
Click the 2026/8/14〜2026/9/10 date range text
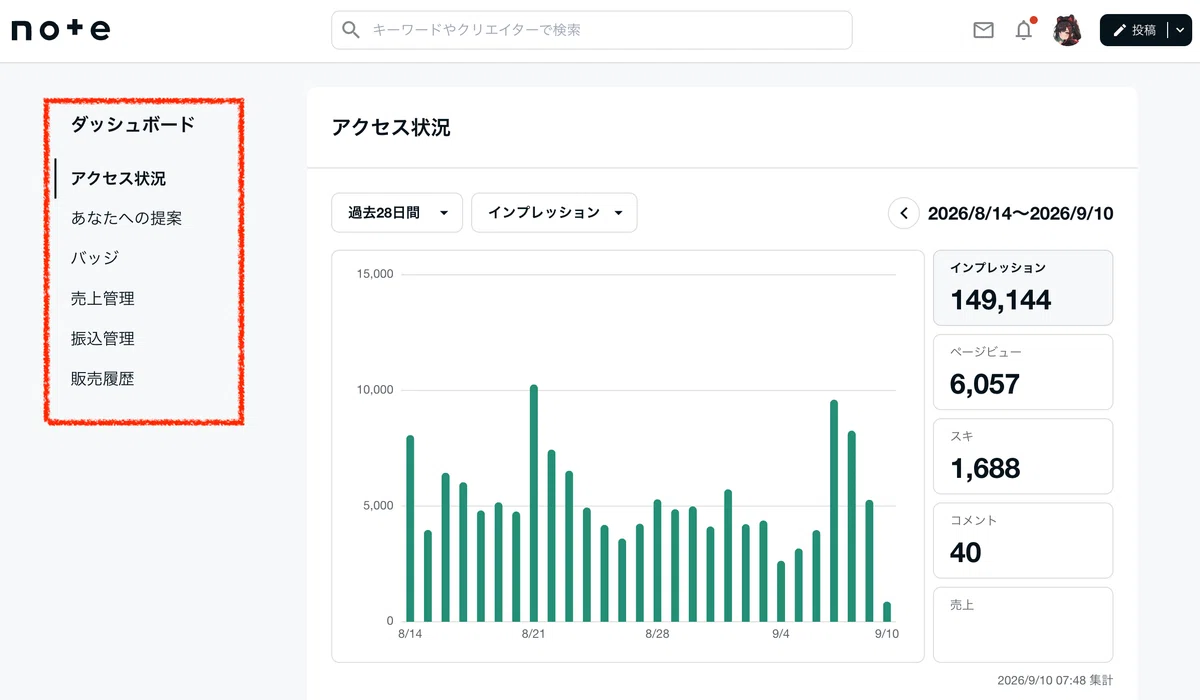coord(1020,213)
